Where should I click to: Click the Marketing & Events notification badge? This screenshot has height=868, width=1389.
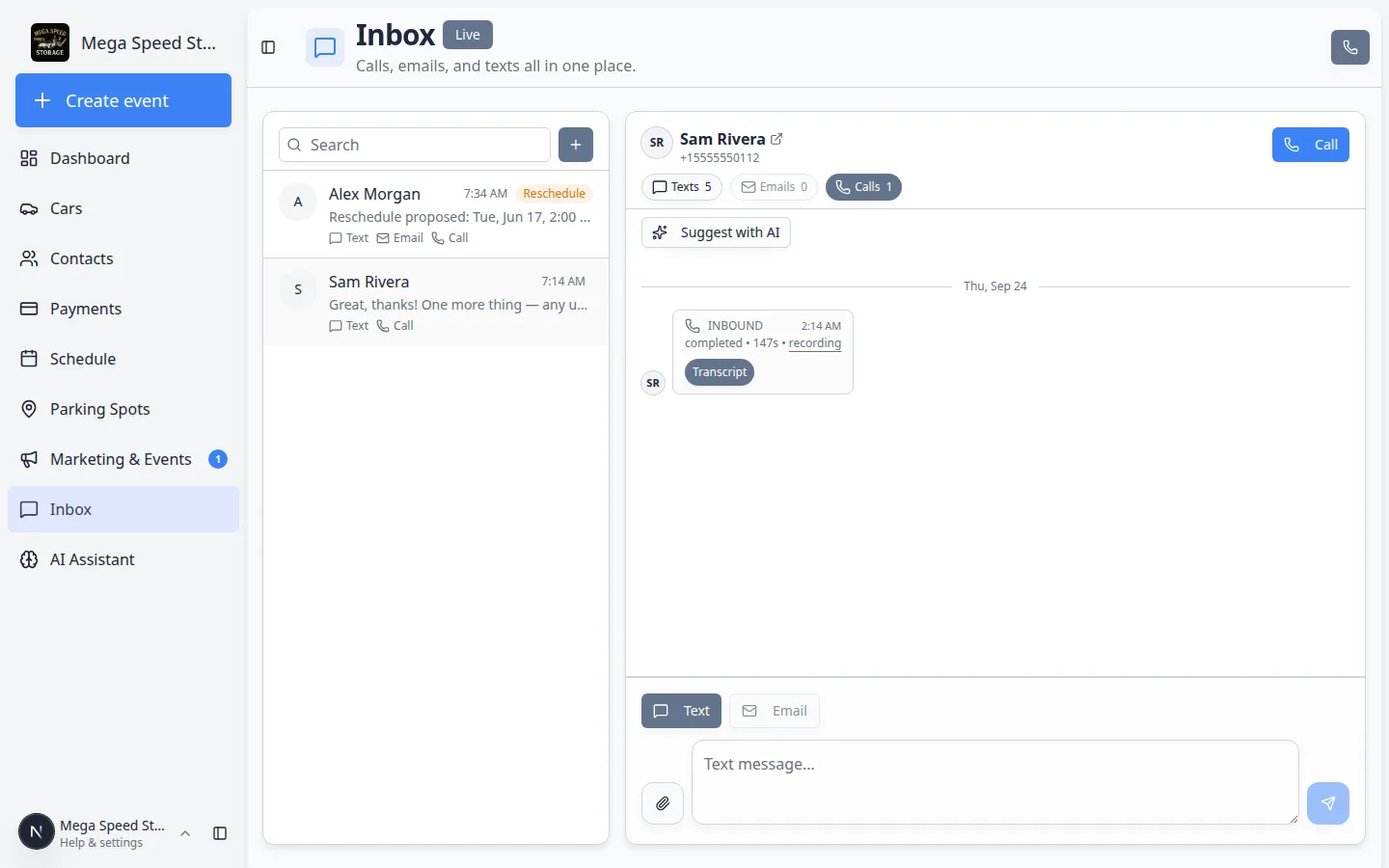pyautogui.click(x=218, y=459)
